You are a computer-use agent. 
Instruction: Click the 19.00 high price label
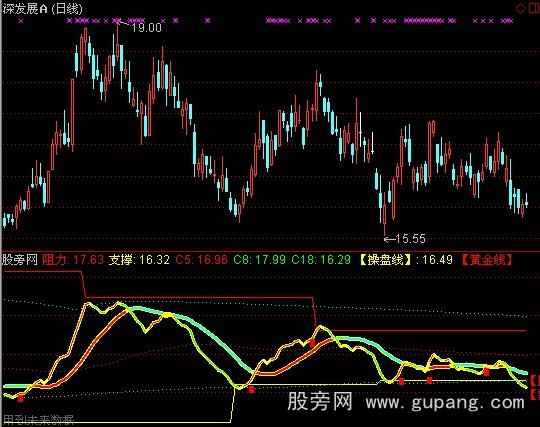146,28
